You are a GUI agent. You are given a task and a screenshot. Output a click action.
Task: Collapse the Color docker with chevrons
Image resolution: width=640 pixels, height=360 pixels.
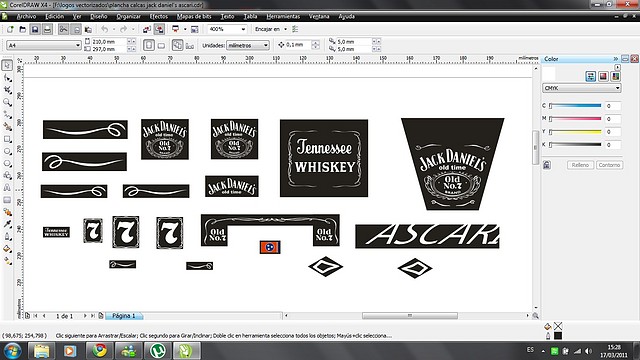tap(616, 59)
